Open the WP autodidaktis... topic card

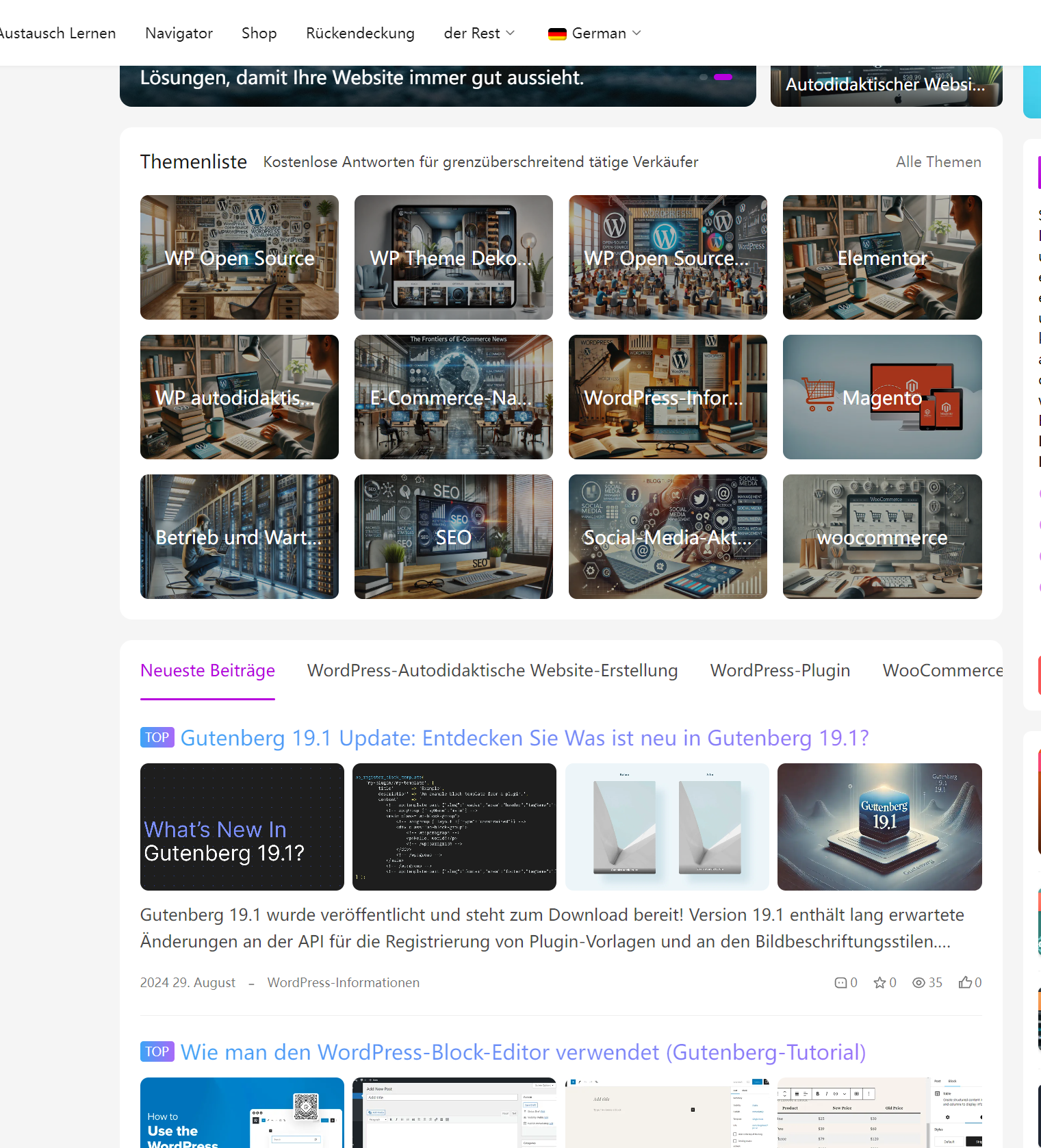pyautogui.click(x=240, y=397)
